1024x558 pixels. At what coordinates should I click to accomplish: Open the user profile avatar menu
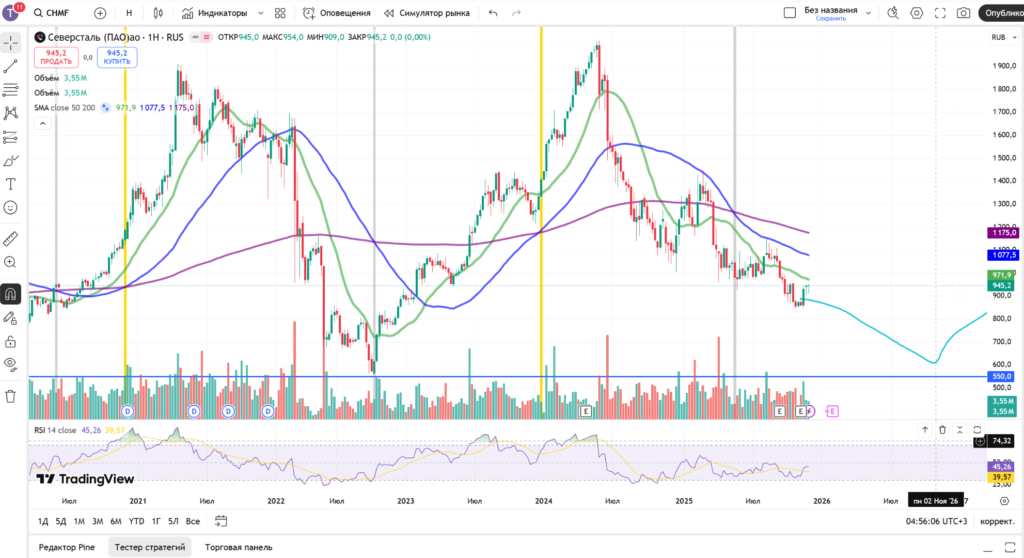pyautogui.click(x=12, y=12)
